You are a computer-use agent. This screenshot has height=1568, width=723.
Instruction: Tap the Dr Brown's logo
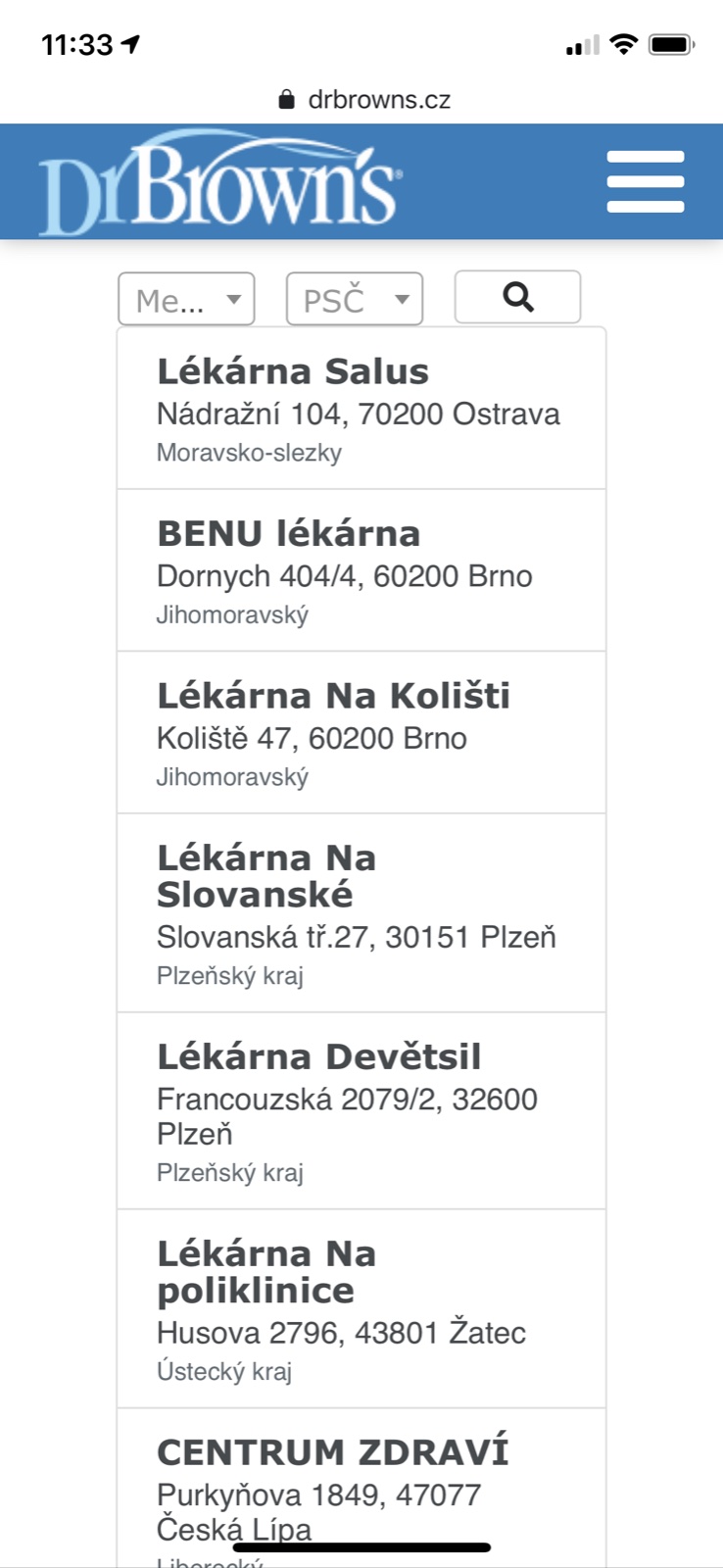[219, 184]
